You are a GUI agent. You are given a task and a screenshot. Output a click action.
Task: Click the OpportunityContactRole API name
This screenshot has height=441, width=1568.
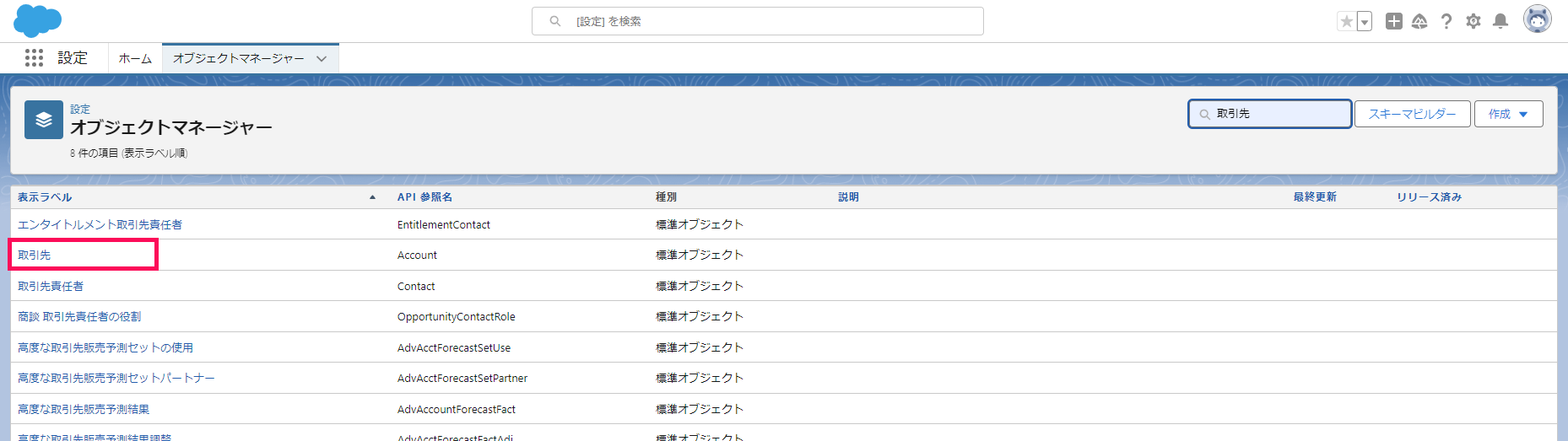[x=457, y=316]
